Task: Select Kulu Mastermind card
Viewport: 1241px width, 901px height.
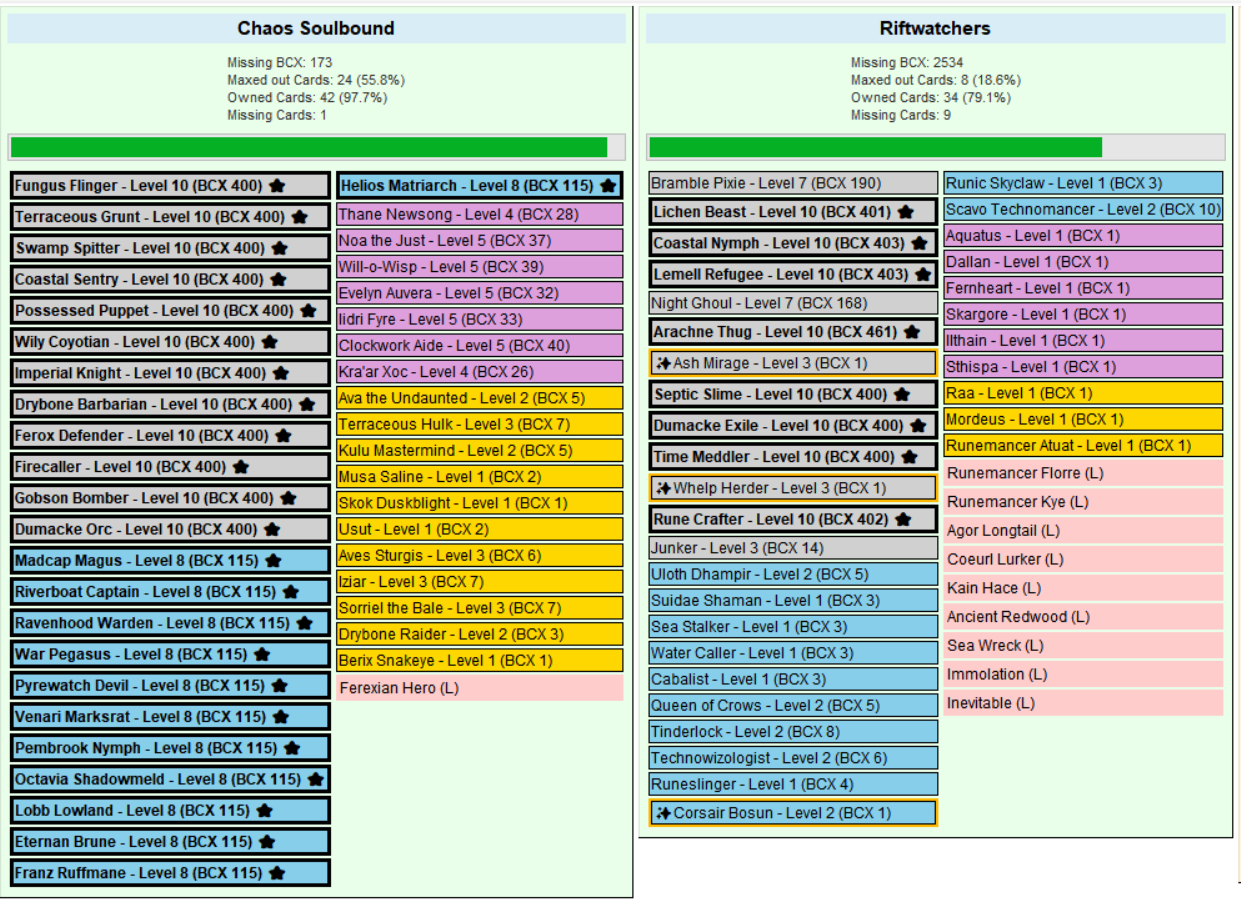Action: point(480,451)
